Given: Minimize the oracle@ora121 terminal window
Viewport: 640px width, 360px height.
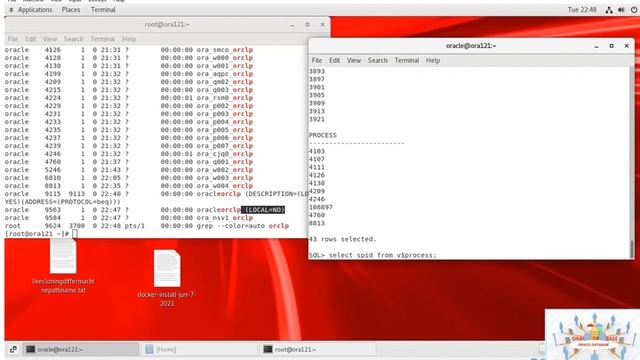Looking at the screenshot, I should tap(596, 46).
